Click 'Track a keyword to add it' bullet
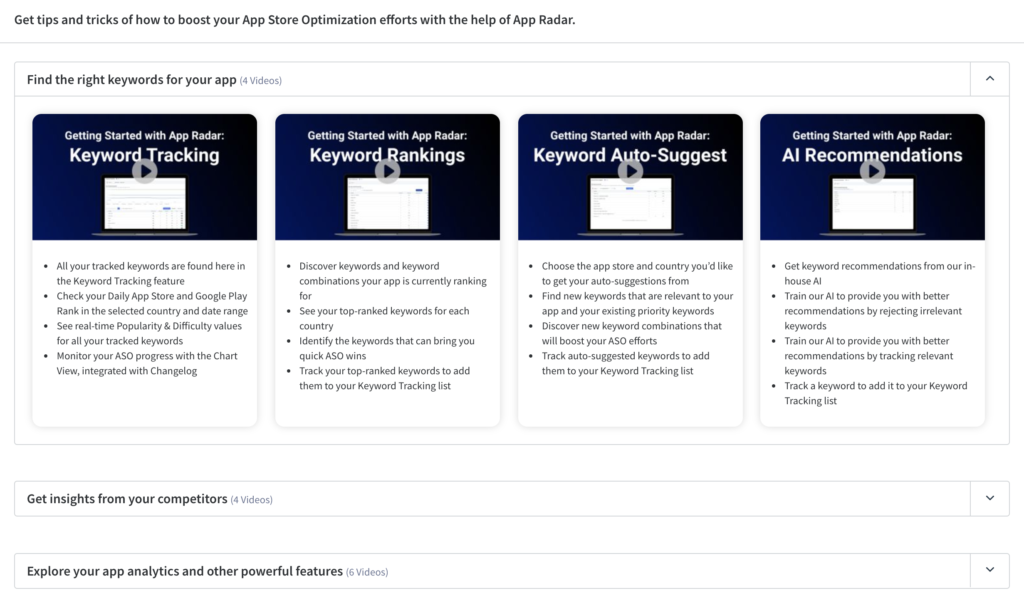This screenshot has height=598, width=1024. [x=876, y=394]
